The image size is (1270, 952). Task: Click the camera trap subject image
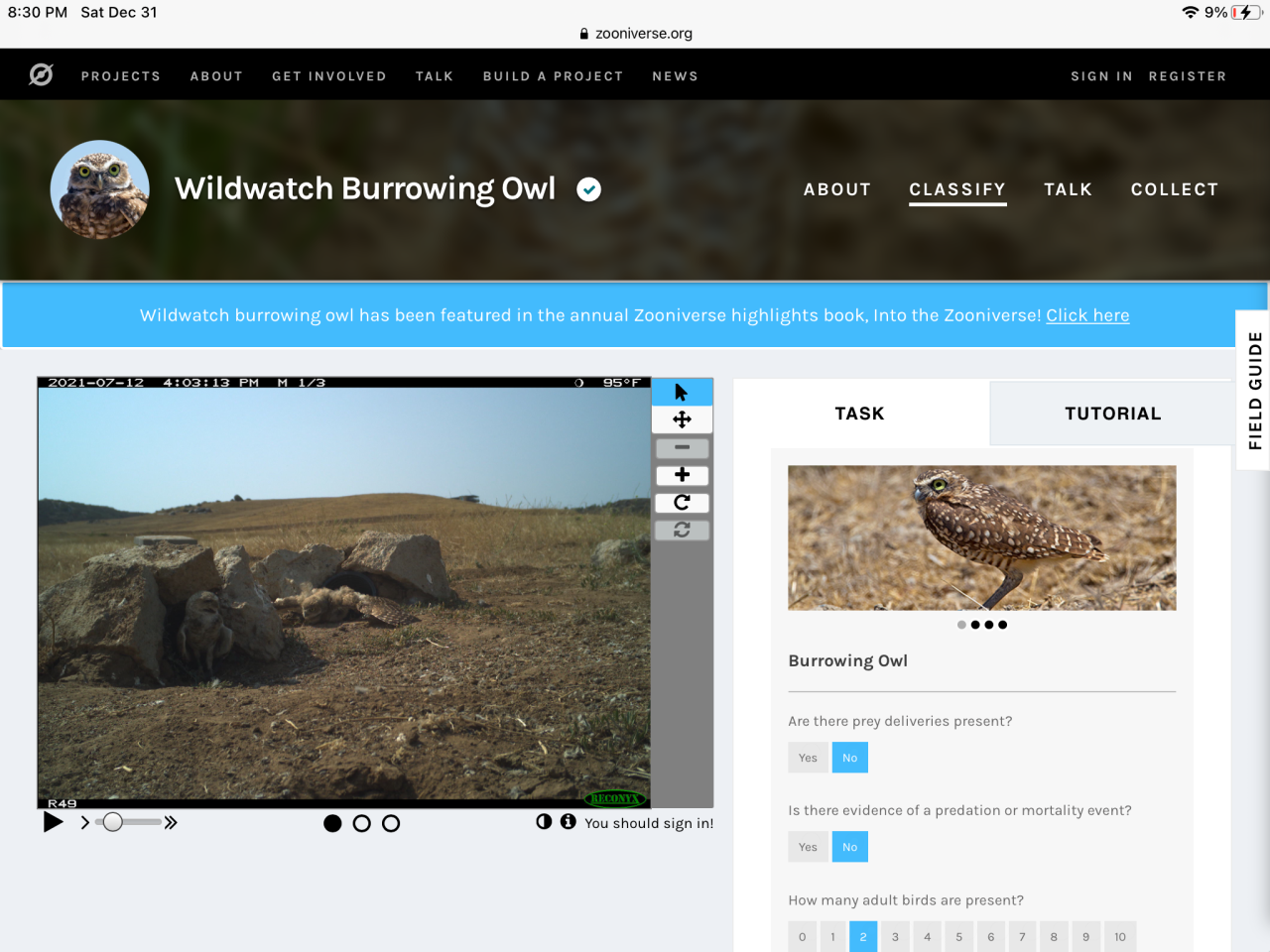[x=344, y=593]
